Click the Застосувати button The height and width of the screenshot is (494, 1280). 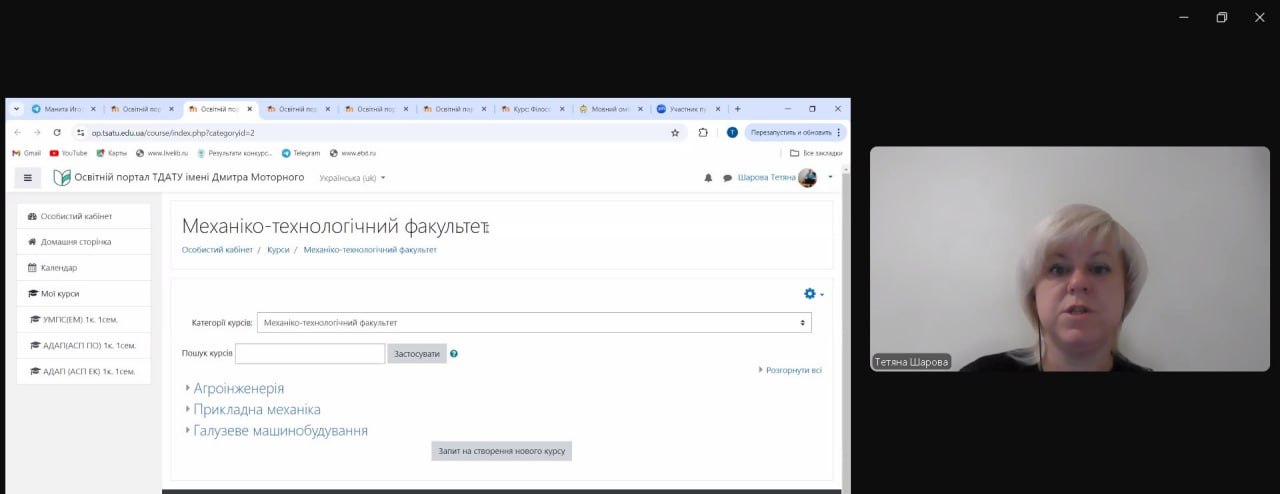pyautogui.click(x=417, y=353)
